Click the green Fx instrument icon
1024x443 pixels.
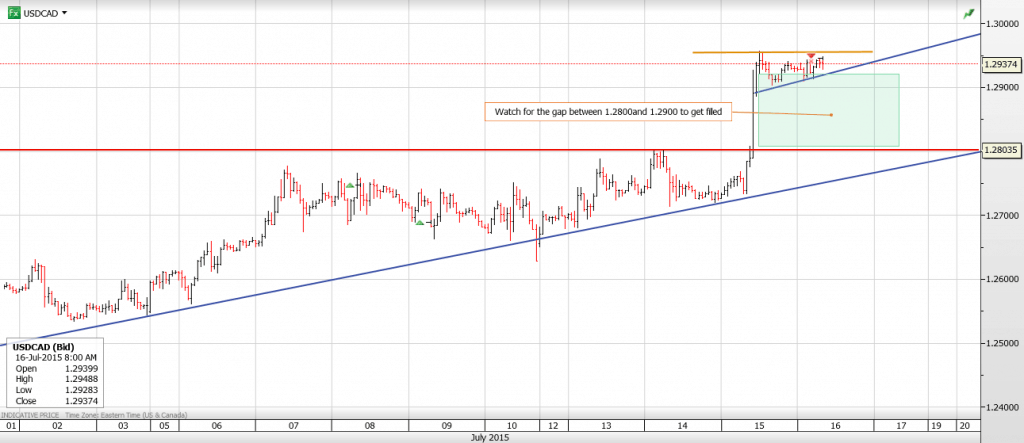(x=12, y=13)
